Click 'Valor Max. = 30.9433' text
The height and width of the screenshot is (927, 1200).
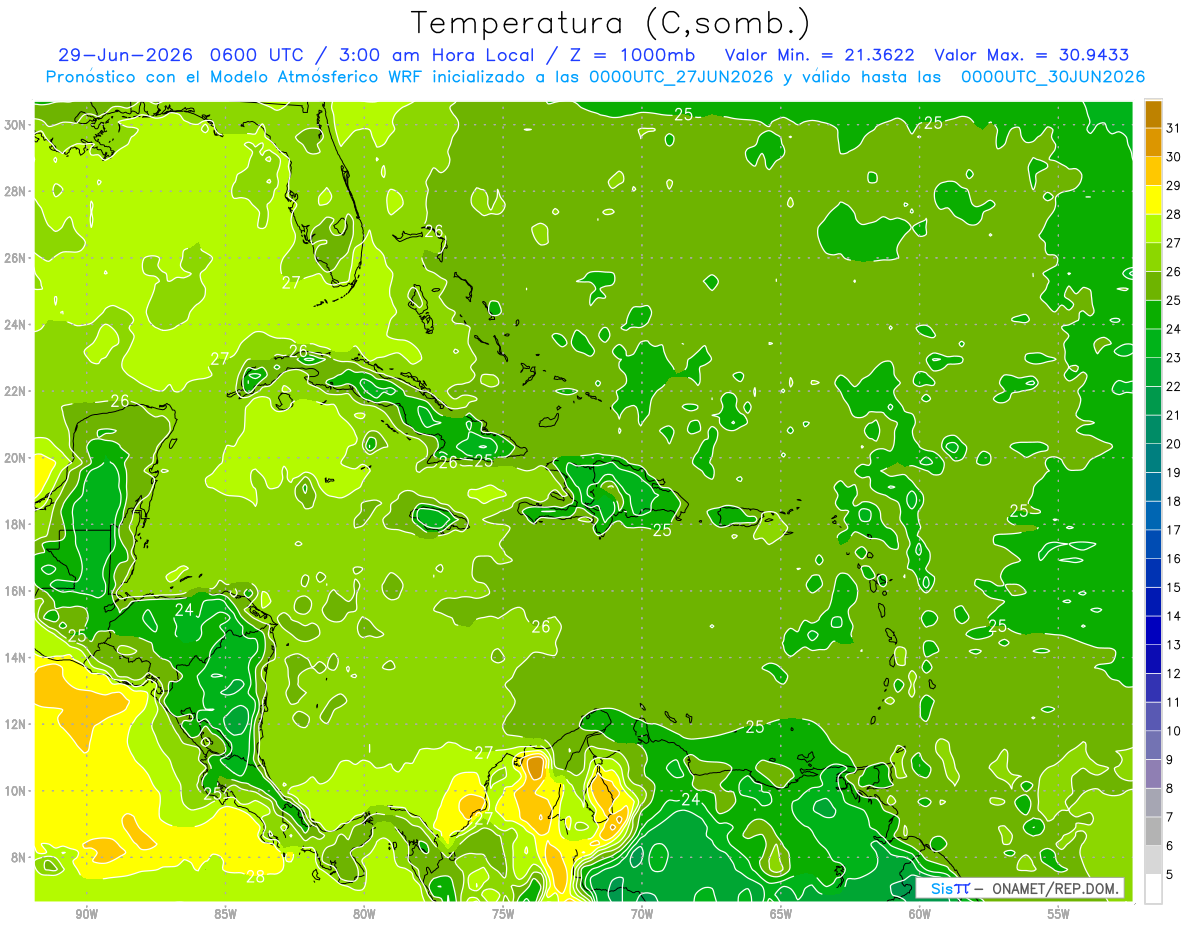pyautogui.click(x=1031, y=55)
